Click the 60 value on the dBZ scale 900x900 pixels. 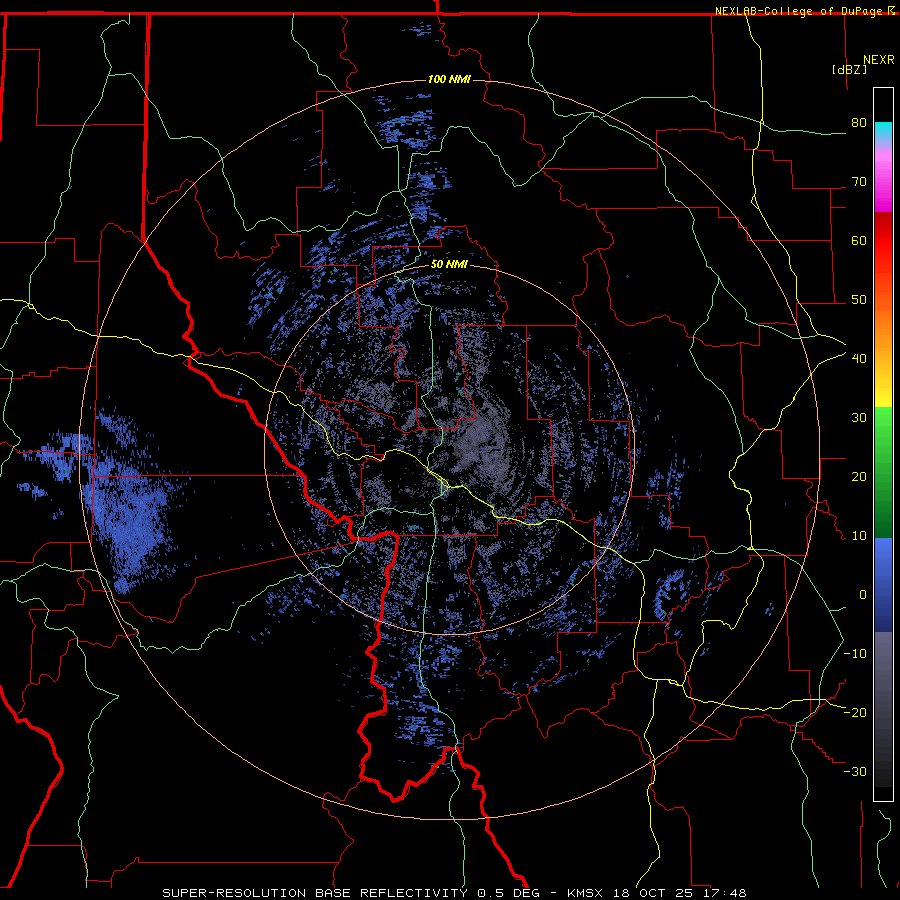coord(859,240)
